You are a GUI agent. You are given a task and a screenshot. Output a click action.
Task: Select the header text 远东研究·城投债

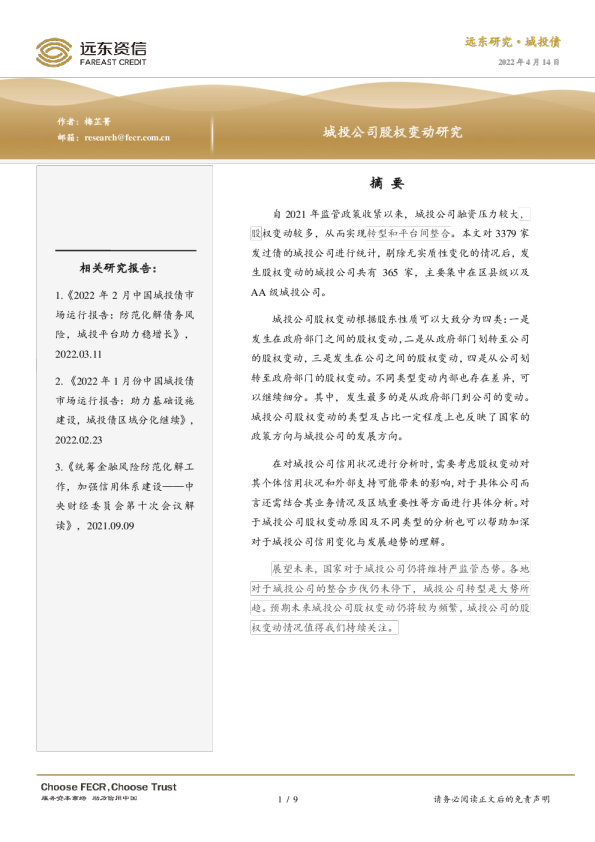(x=512, y=42)
